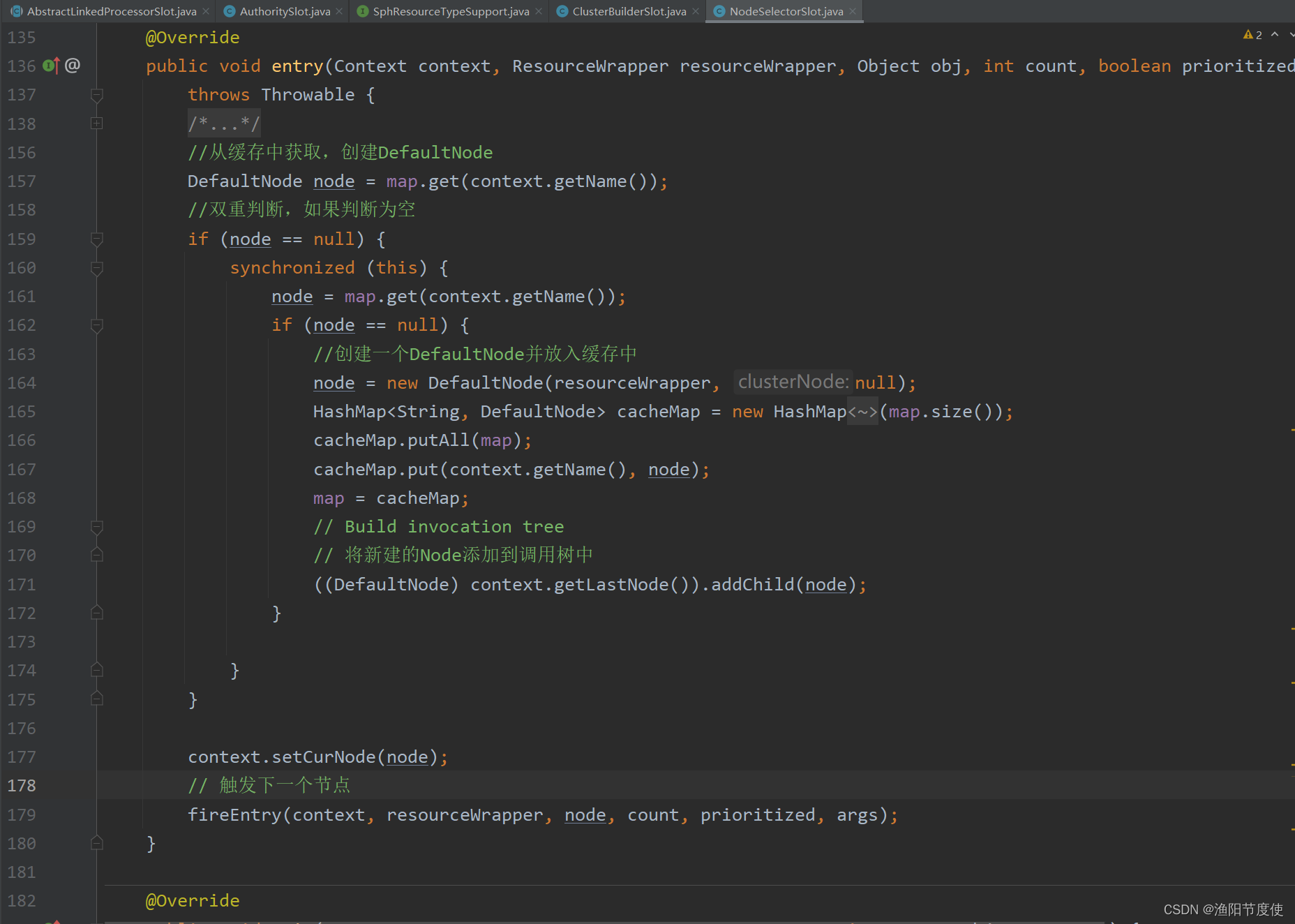
Task: Open ClusterBuilderSlot.java editor tab
Action: (629, 11)
